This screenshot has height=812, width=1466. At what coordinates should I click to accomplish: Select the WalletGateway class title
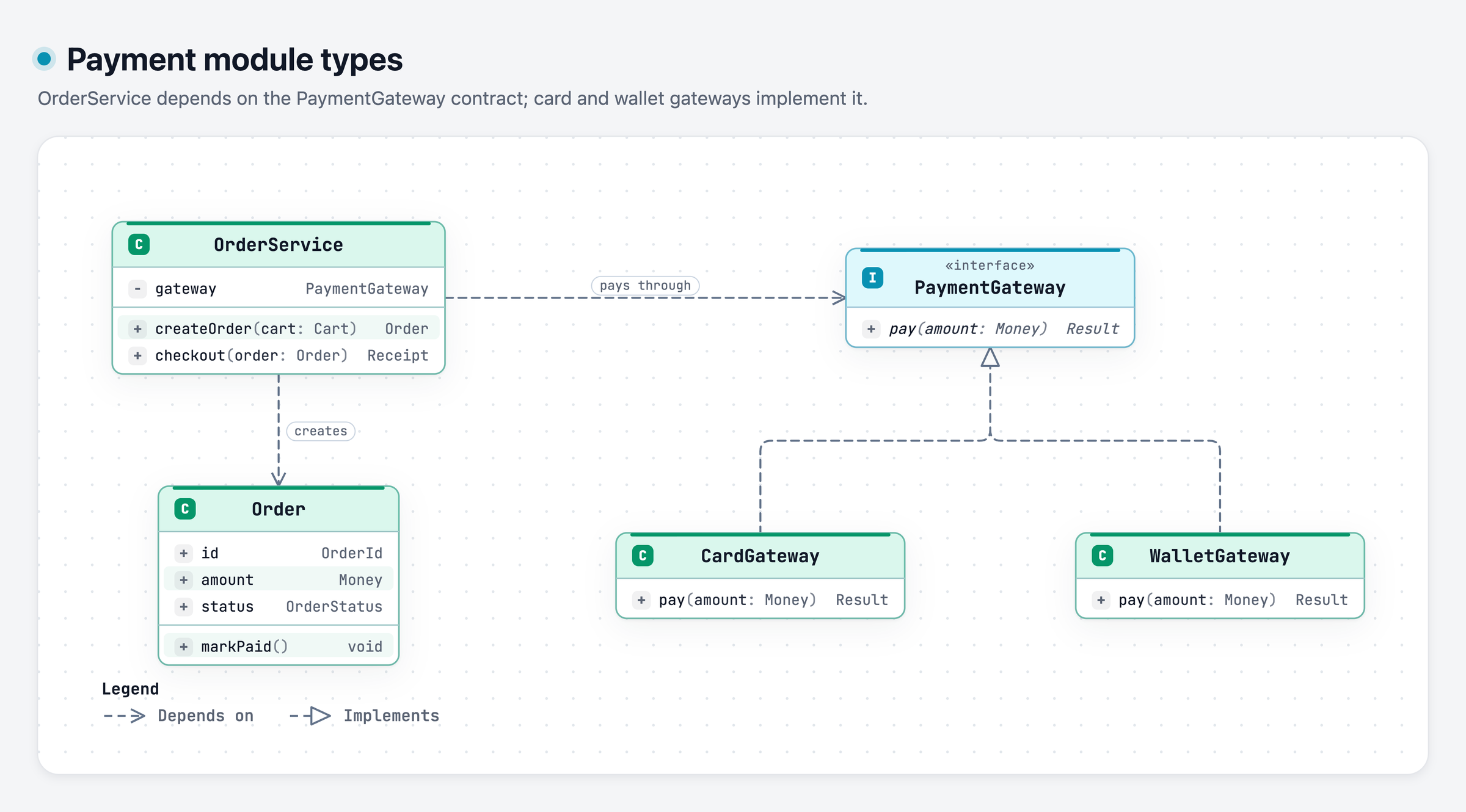[x=1220, y=556]
